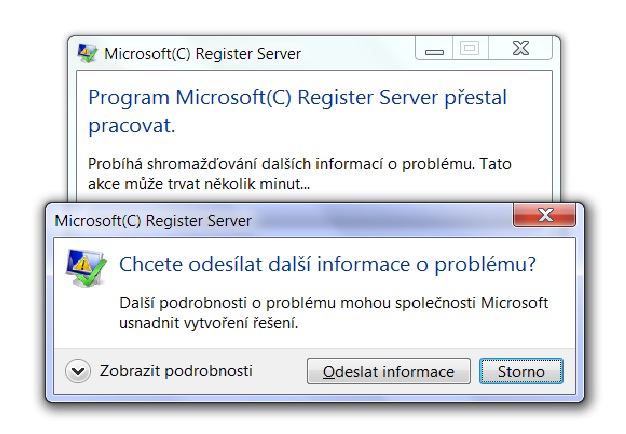Minimize the back crash window
This screenshot has height=434, width=626.
point(434,48)
